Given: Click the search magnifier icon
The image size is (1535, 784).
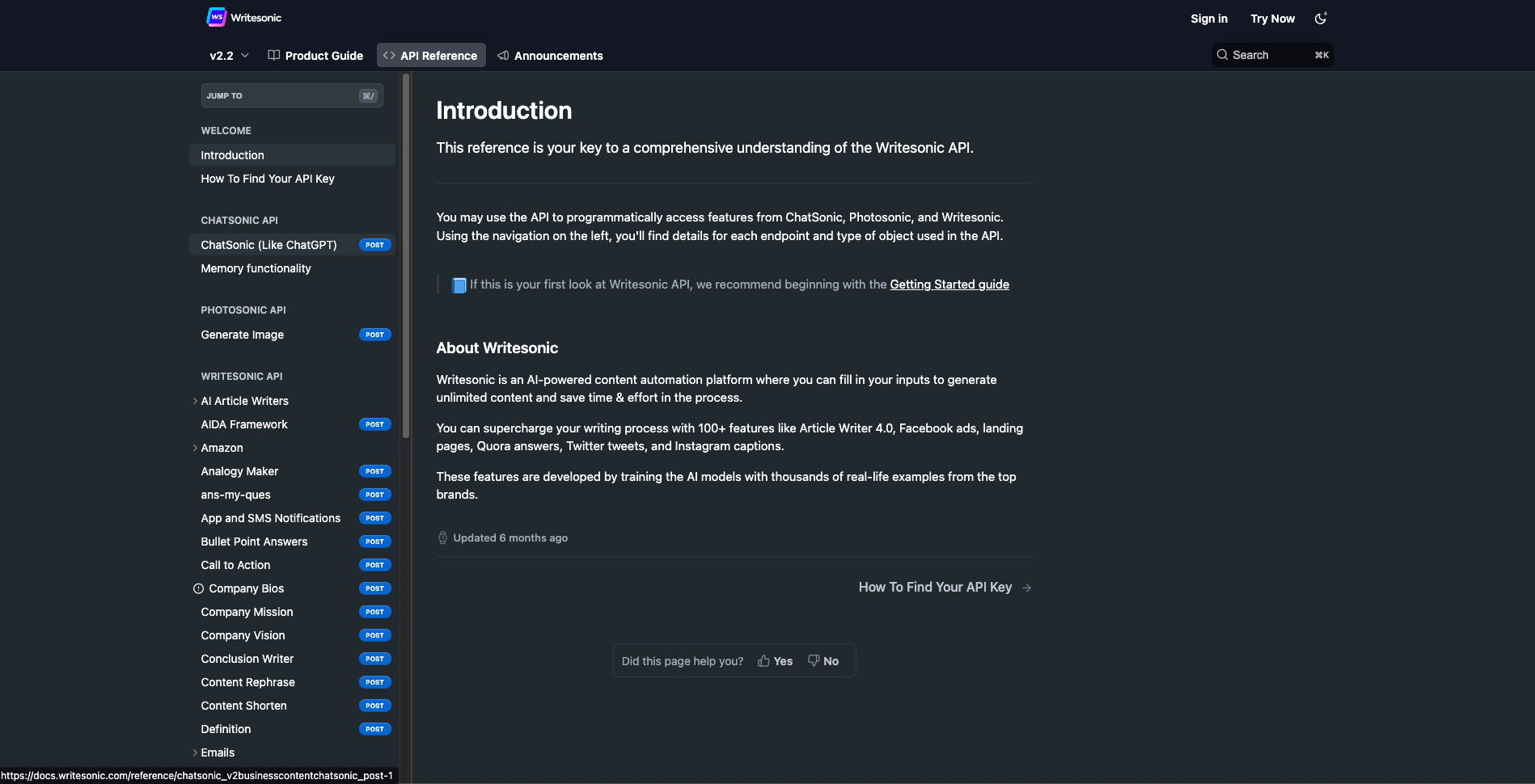Looking at the screenshot, I should click(1222, 55).
